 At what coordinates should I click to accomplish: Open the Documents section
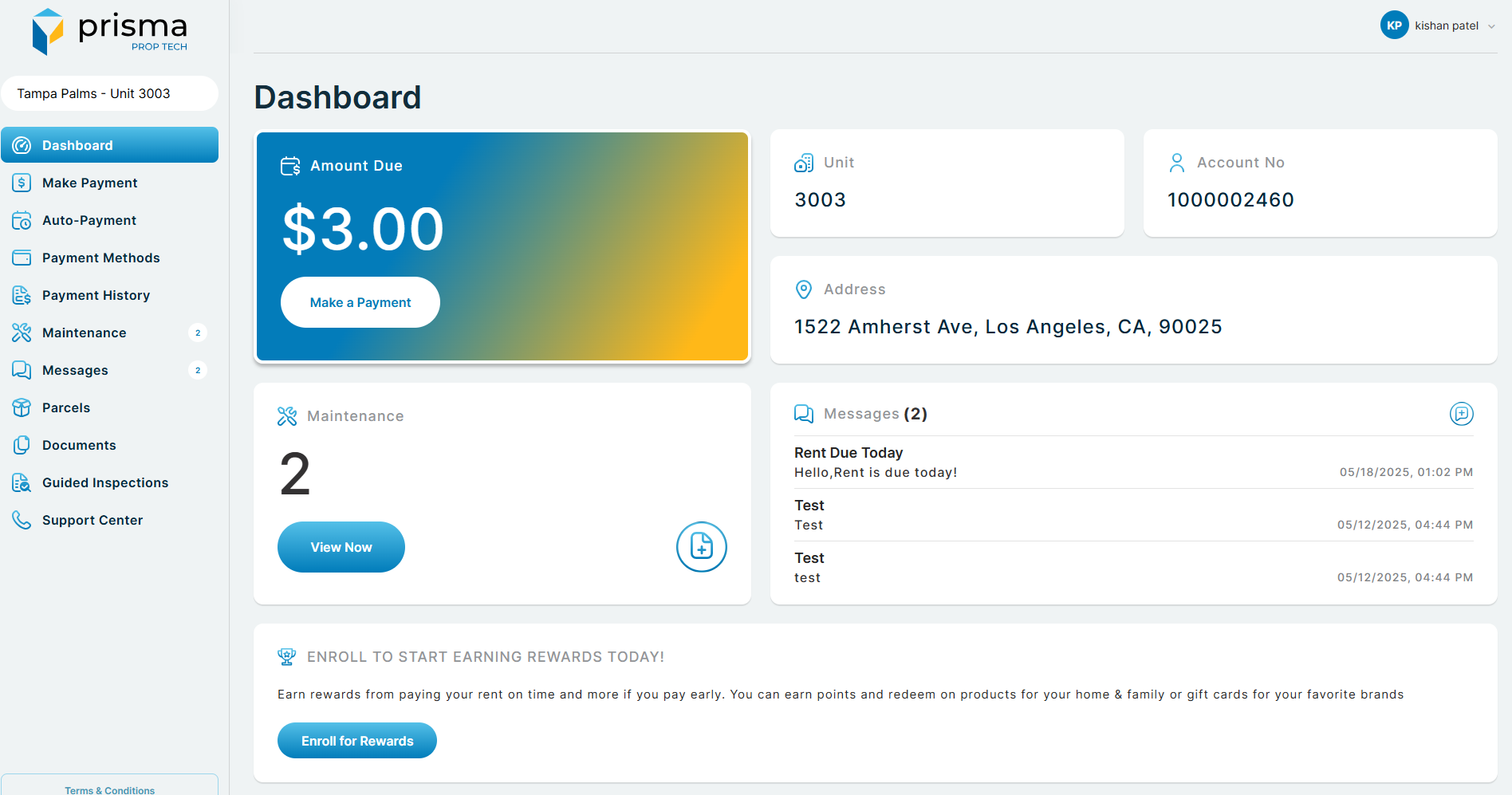[x=79, y=445]
